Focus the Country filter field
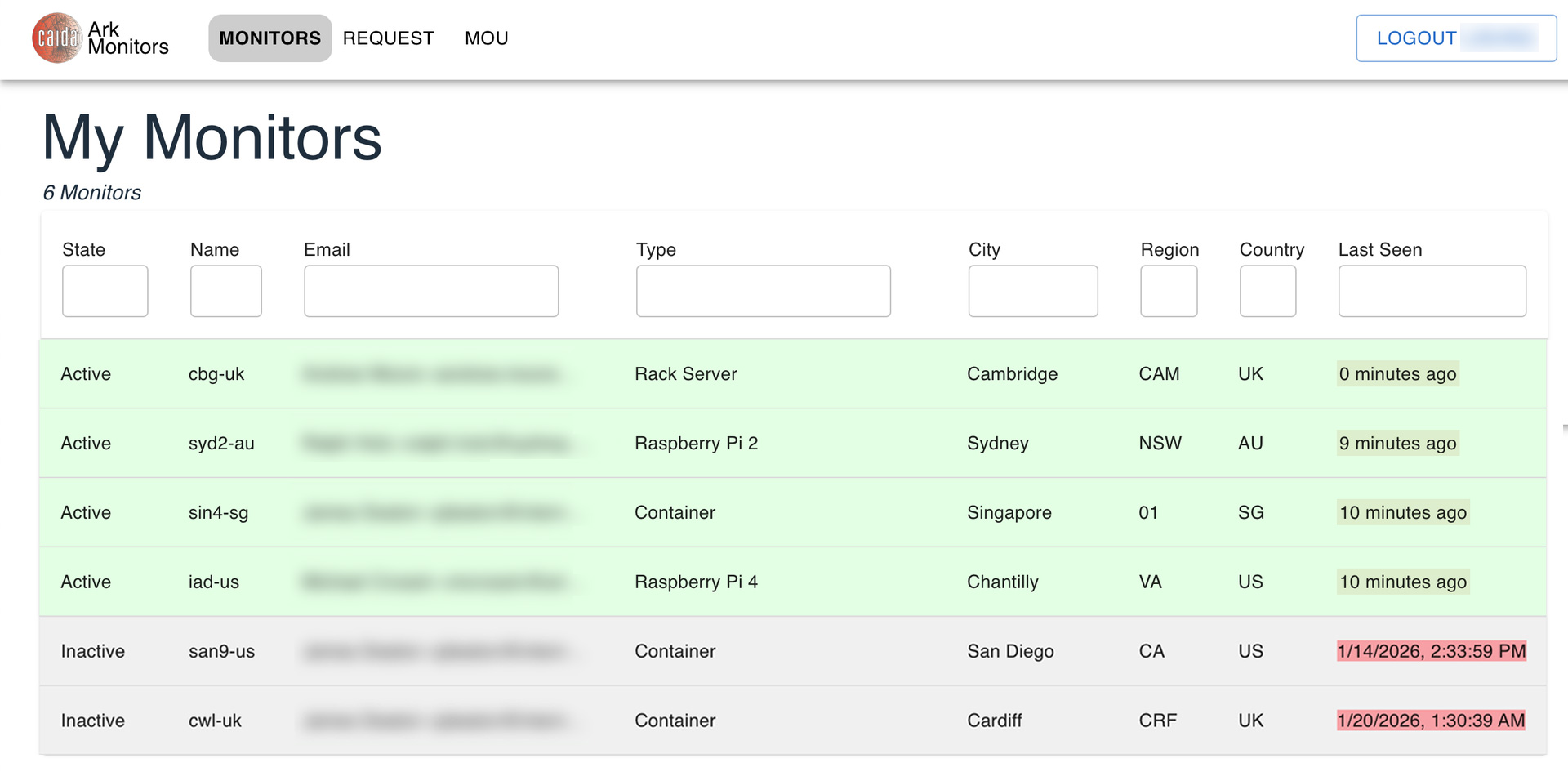Screen dimensions: 1568x781 click(x=1267, y=291)
